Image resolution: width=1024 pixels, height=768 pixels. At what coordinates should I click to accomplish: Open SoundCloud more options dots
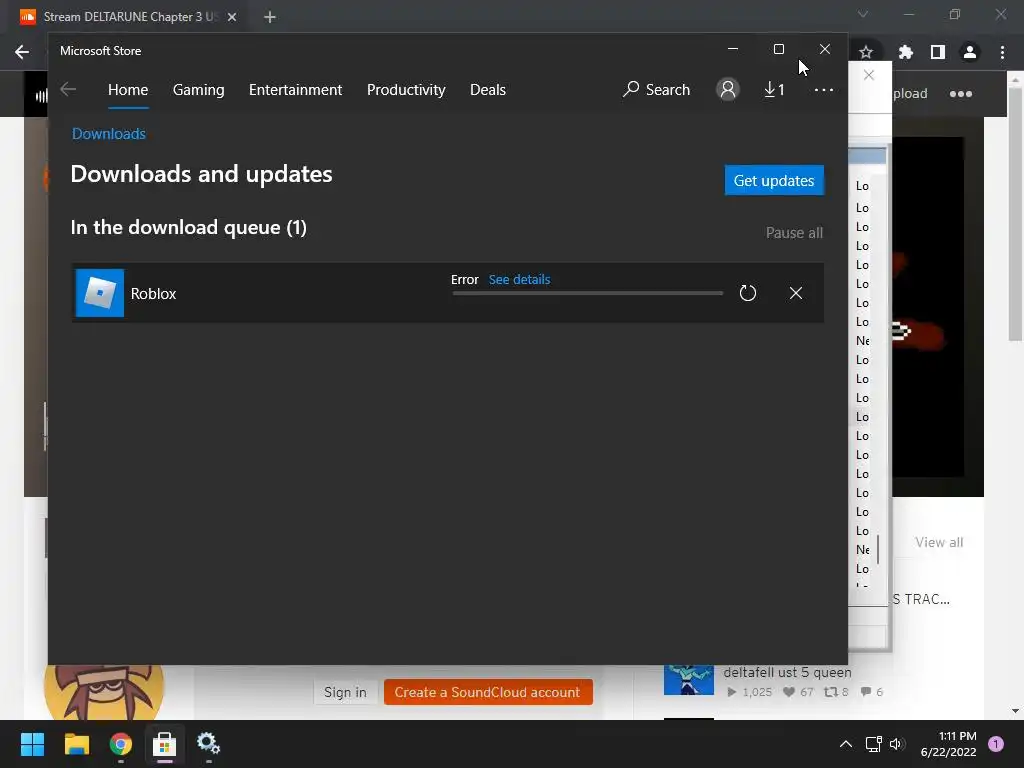point(961,94)
